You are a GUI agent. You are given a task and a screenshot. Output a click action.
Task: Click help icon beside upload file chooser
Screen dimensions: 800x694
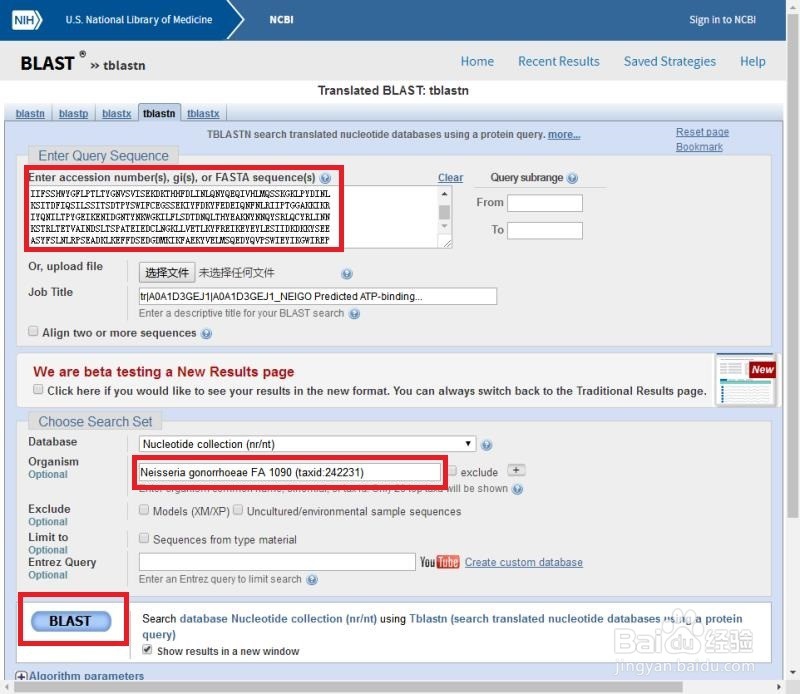347,274
